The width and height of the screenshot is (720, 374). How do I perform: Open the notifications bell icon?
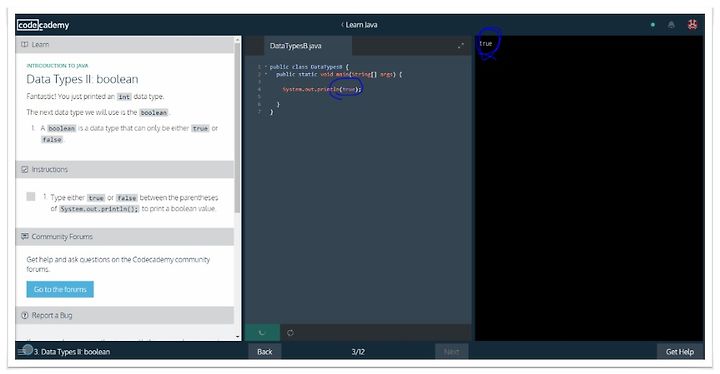[x=671, y=25]
